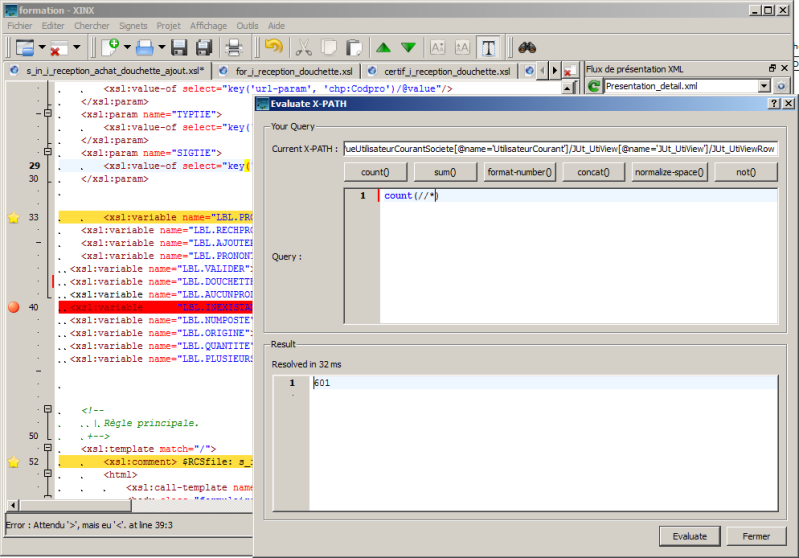Switch to certif_j_reception_douchette.xsl tab
Image resolution: width=799 pixels, height=558 pixels.
tap(439, 71)
